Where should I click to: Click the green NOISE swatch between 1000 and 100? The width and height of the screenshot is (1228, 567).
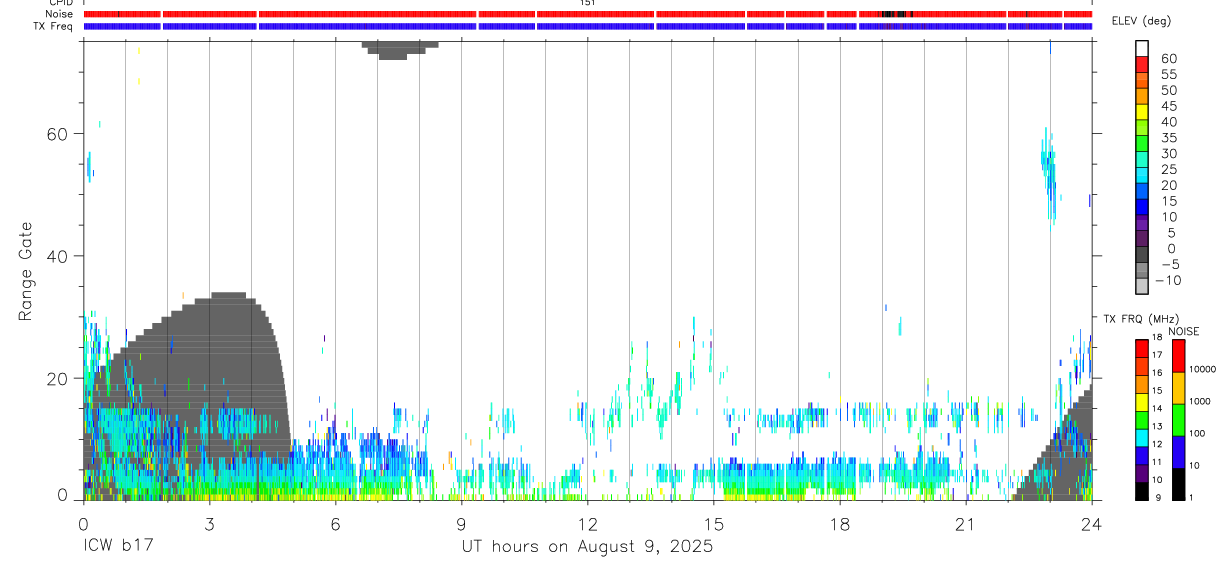click(x=1179, y=420)
